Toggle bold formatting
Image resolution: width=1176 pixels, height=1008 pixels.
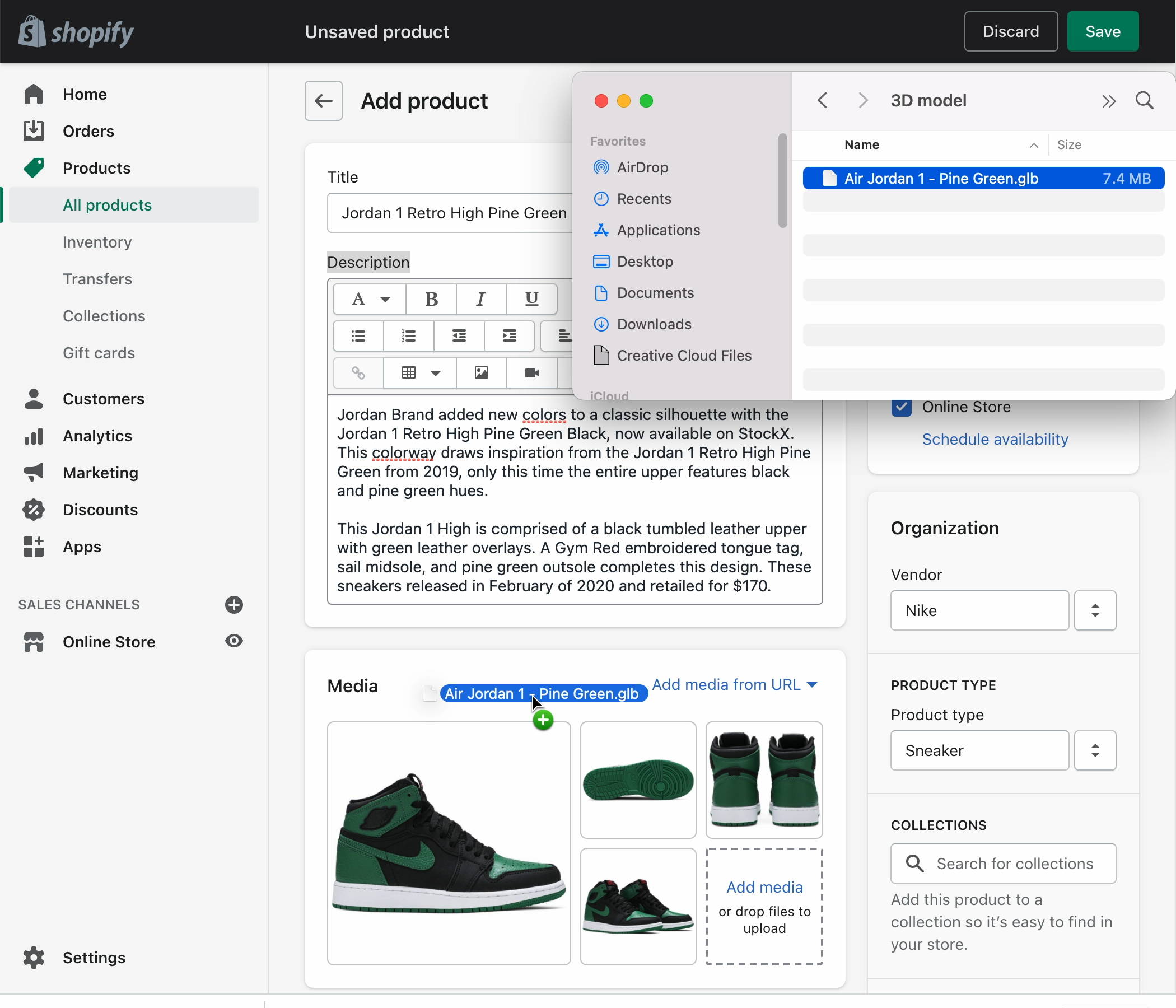(x=431, y=298)
